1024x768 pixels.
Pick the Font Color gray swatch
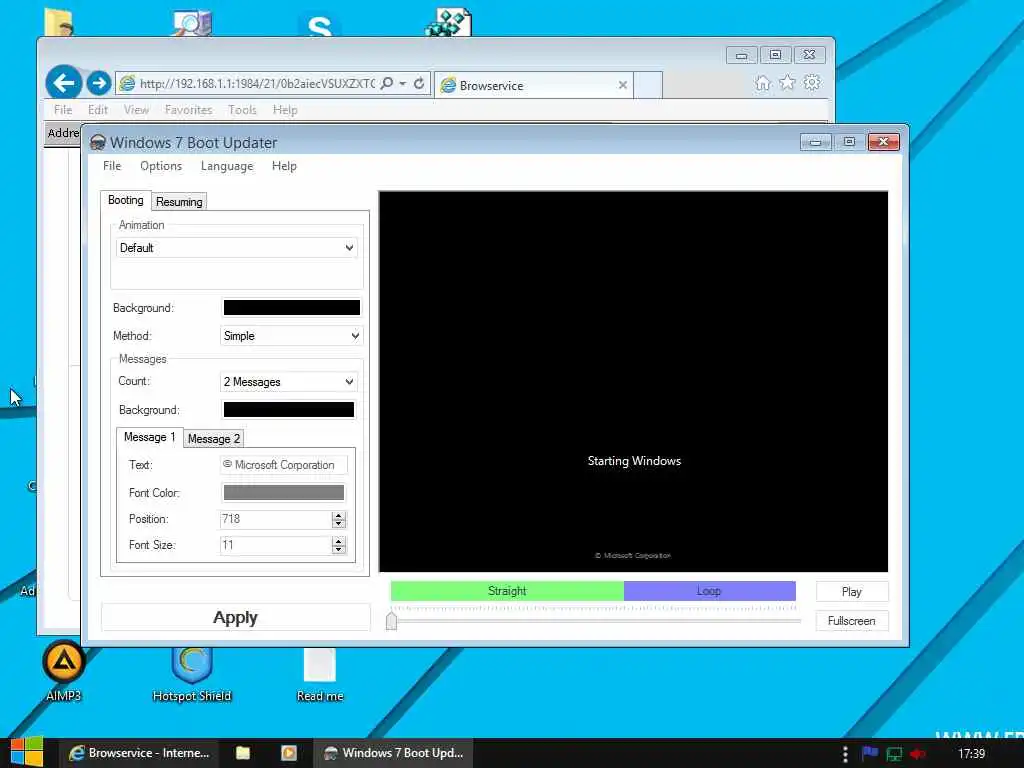283,492
